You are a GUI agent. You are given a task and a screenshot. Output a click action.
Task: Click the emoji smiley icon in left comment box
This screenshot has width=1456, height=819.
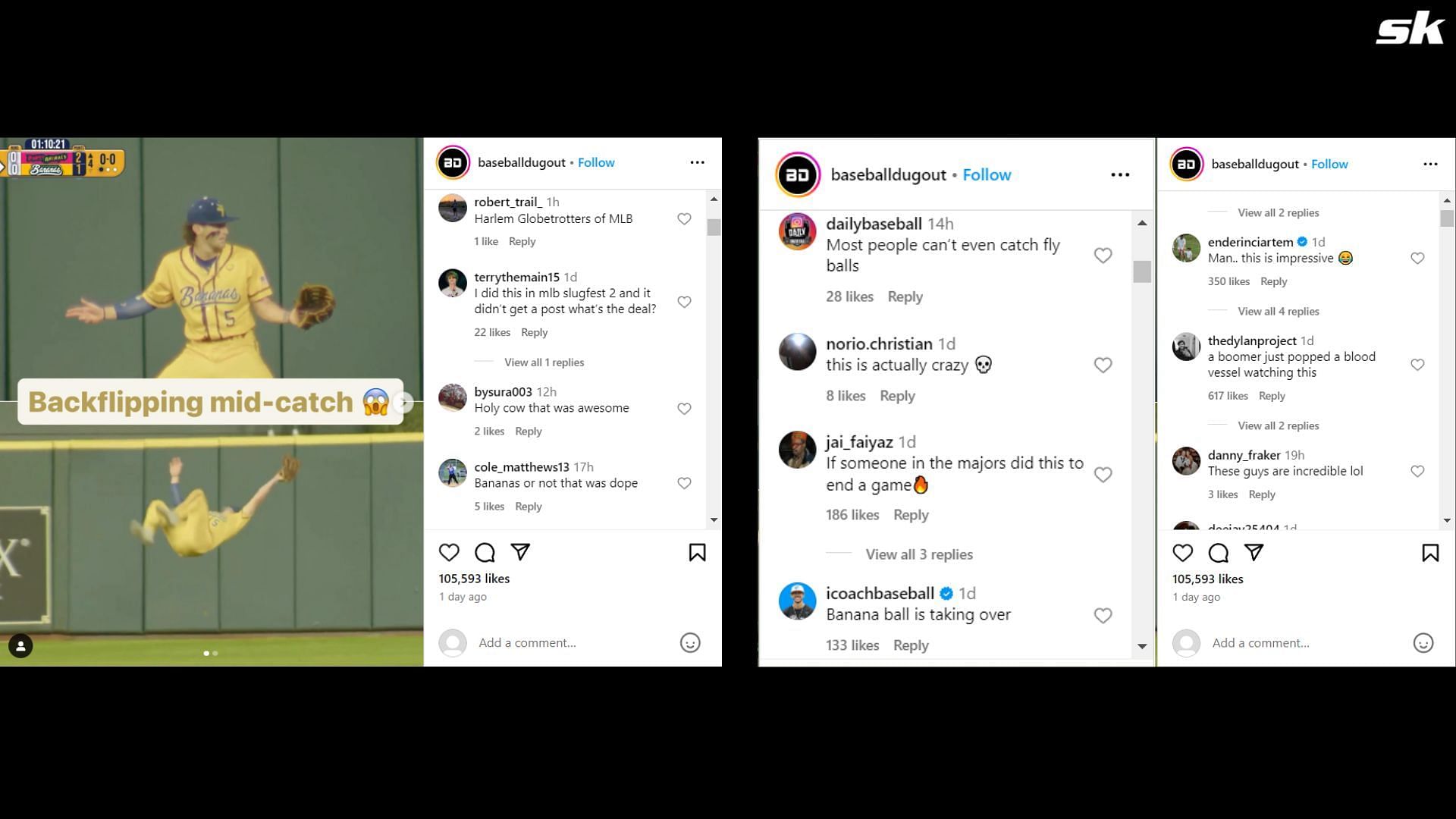click(x=694, y=642)
